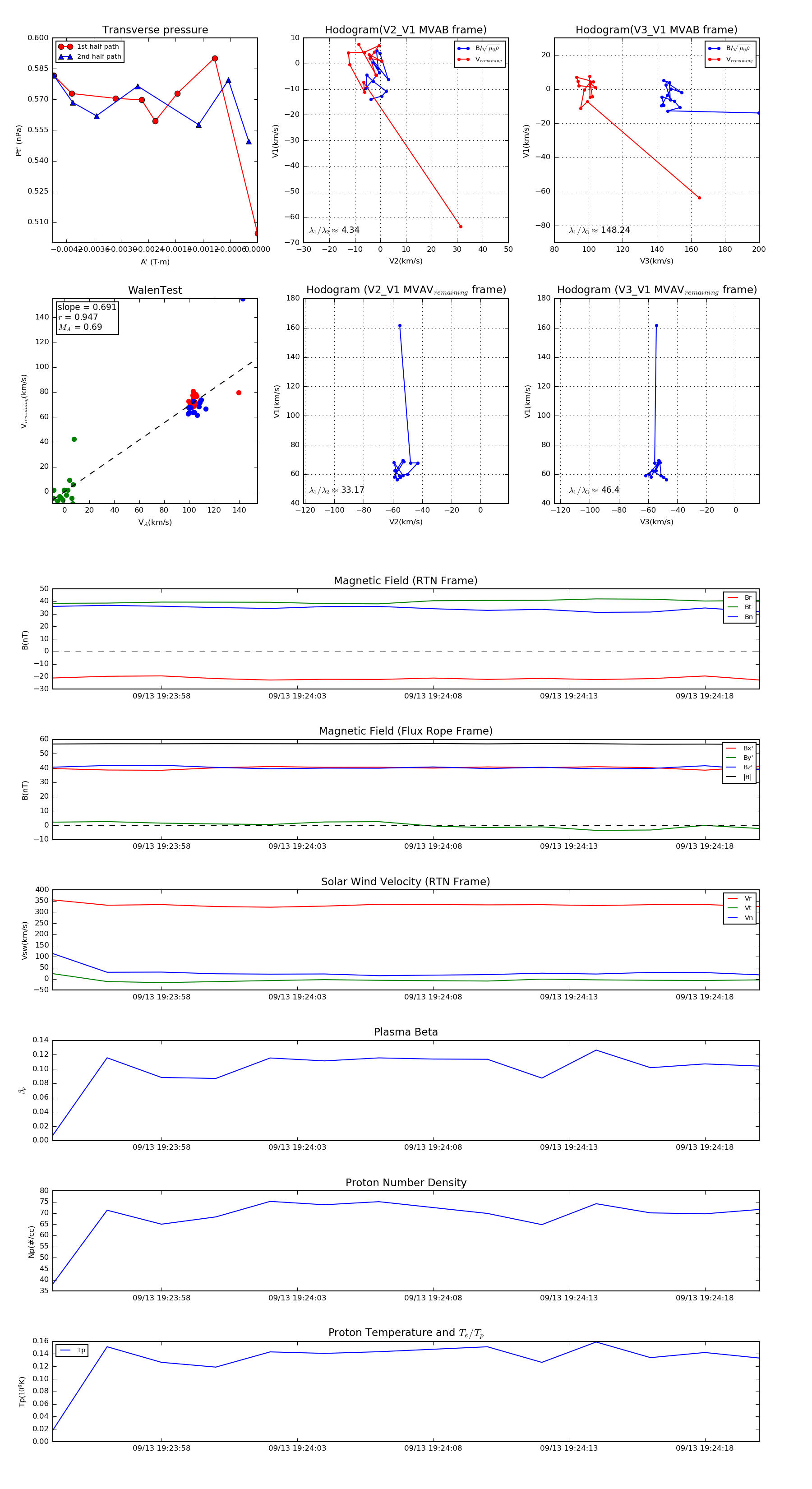Click the "Np(#/cc)" y-axis label

31,1242
